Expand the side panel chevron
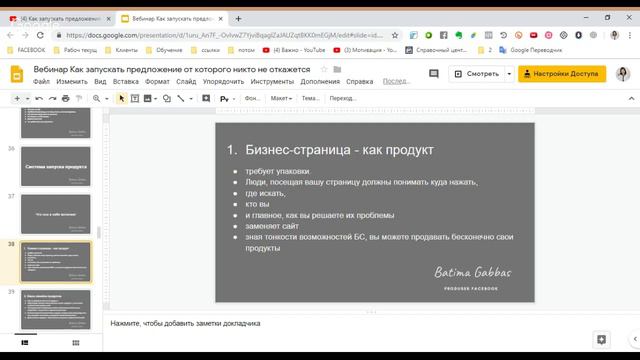The height and width of the screenshot is (360, 640). pos(635,339)
